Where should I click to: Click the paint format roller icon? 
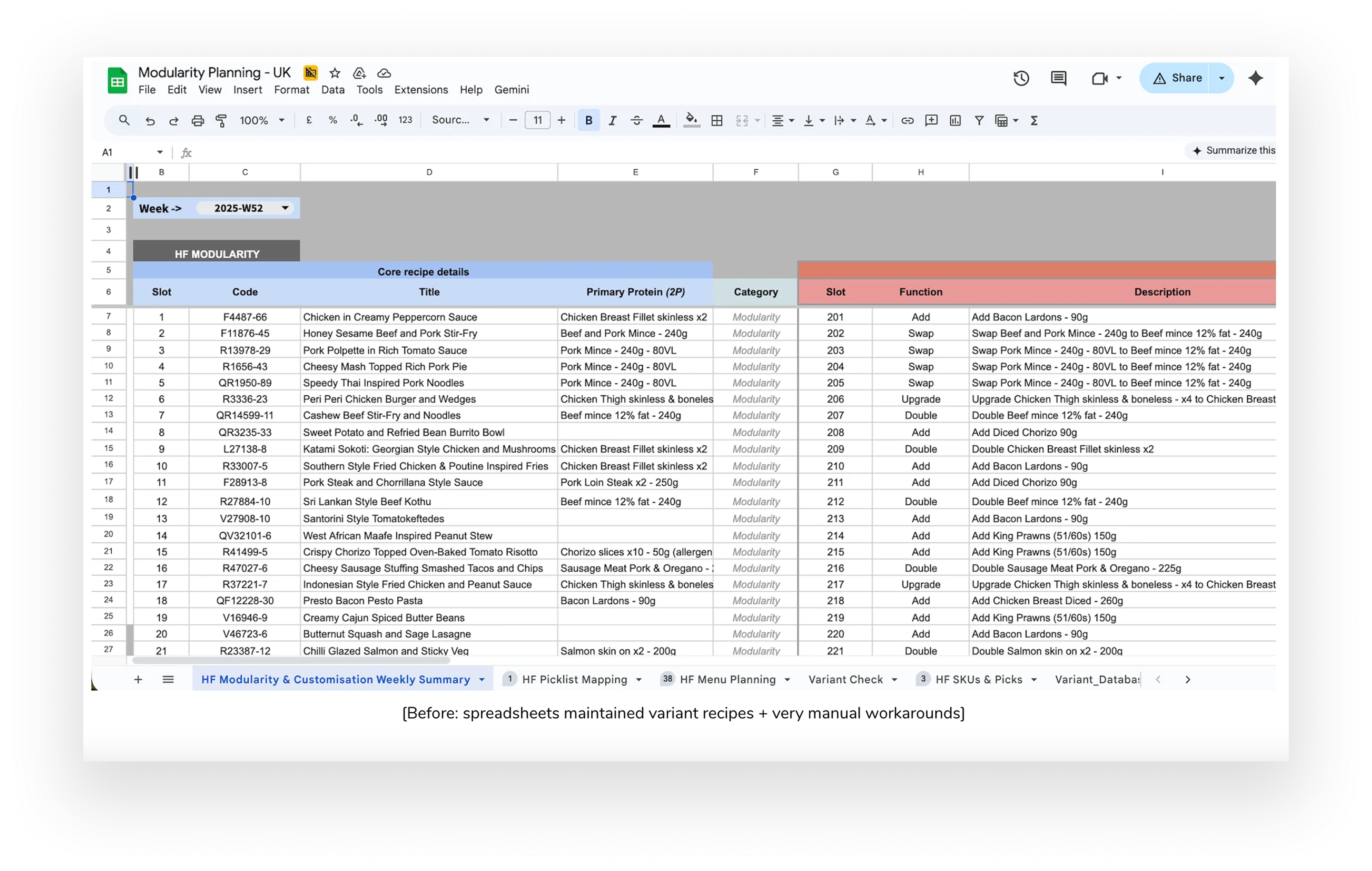tap(221, 120)
